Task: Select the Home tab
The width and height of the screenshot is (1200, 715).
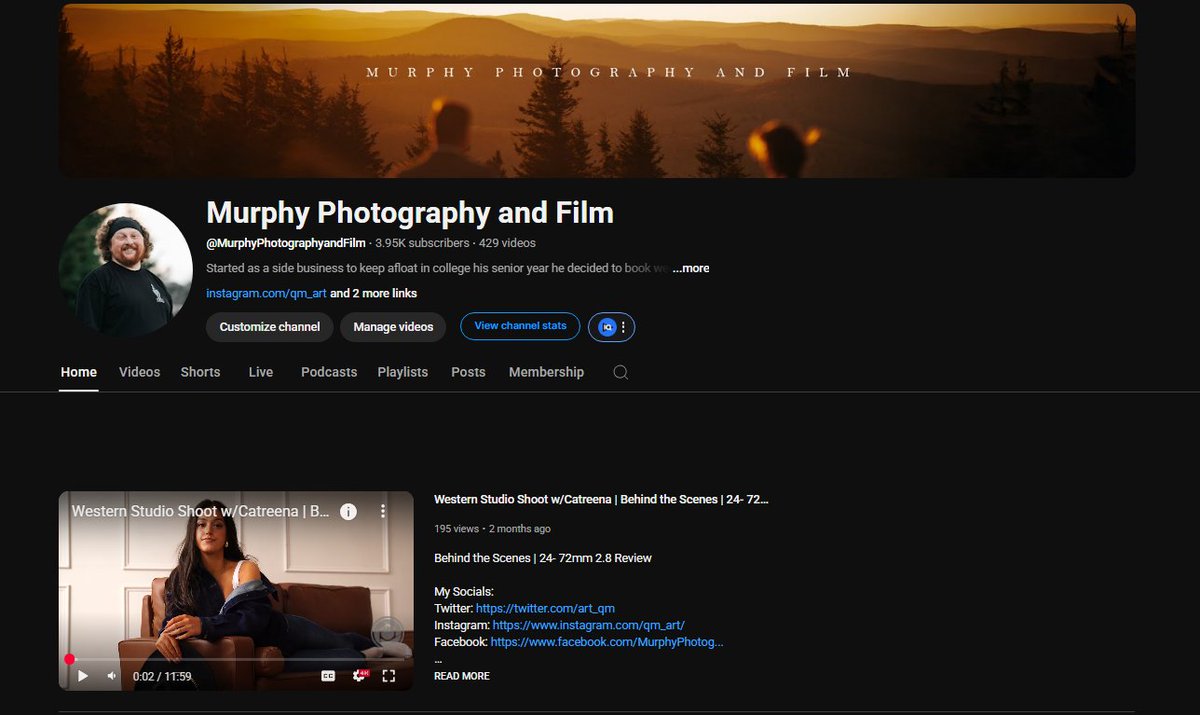Action: tap(79, 372)
